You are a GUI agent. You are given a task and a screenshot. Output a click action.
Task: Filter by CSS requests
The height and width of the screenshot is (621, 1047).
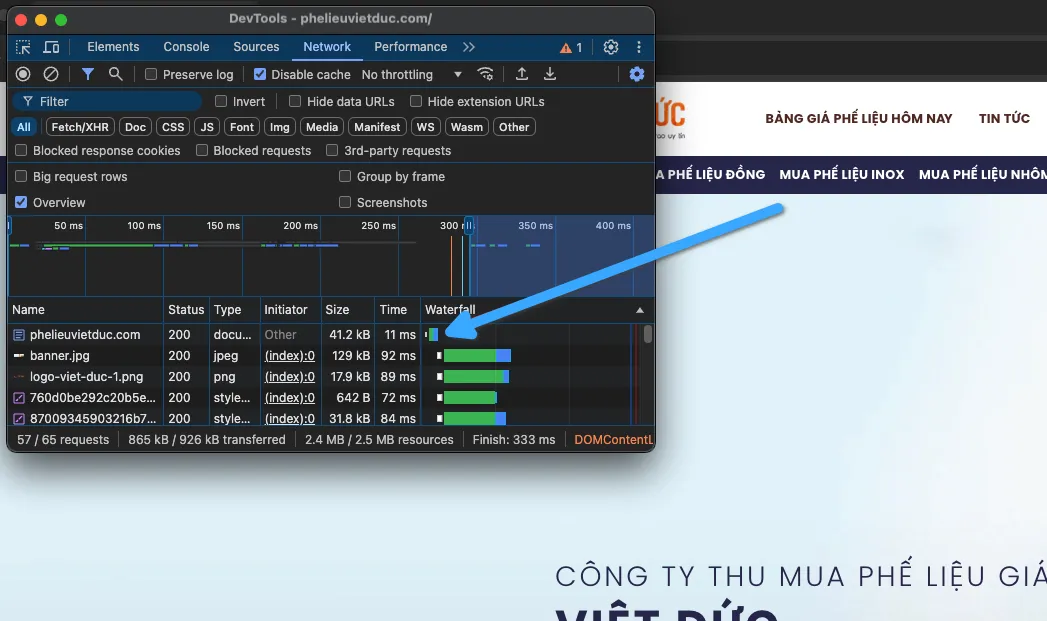point(173,127)
